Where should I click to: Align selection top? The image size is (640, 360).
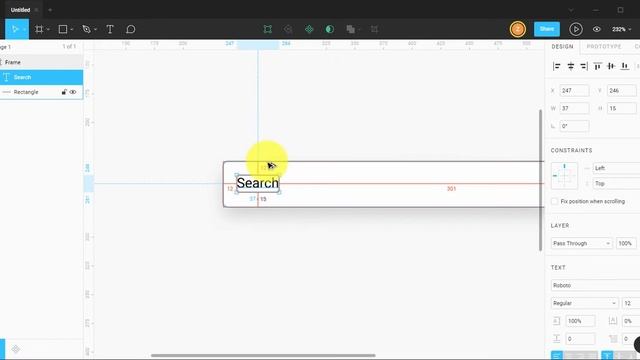pyautogui.click(x=598, y=66)
